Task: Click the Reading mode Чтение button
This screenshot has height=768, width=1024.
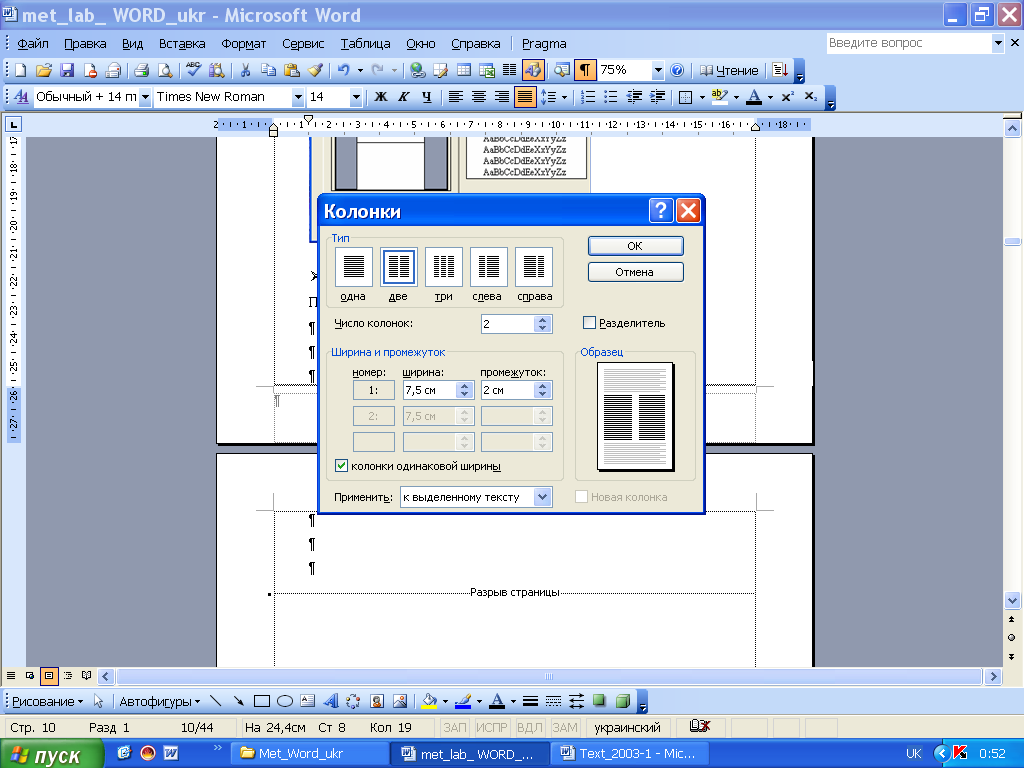Action: (729, 70)
